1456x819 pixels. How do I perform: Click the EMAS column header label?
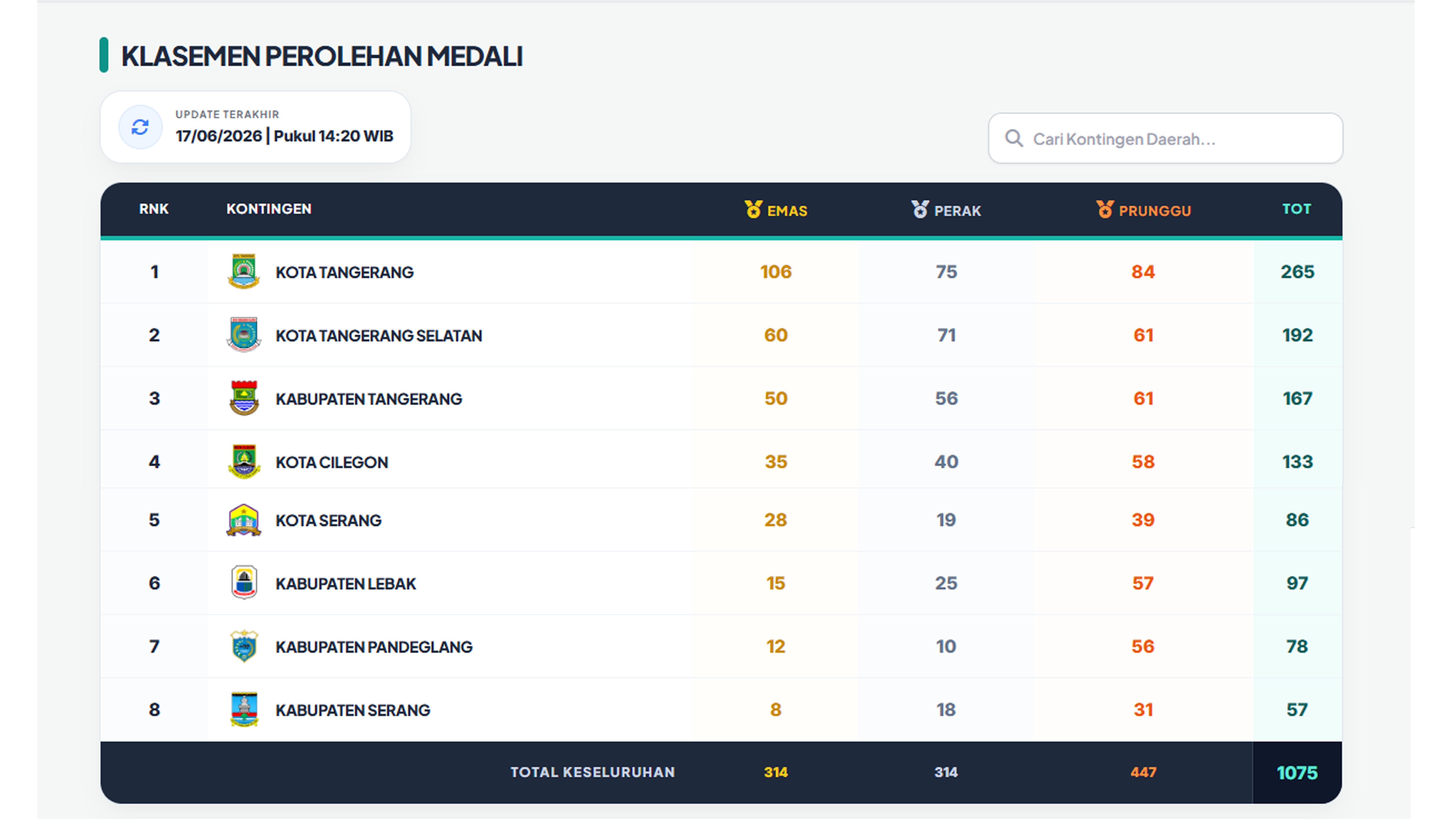[x=787, y=211]
